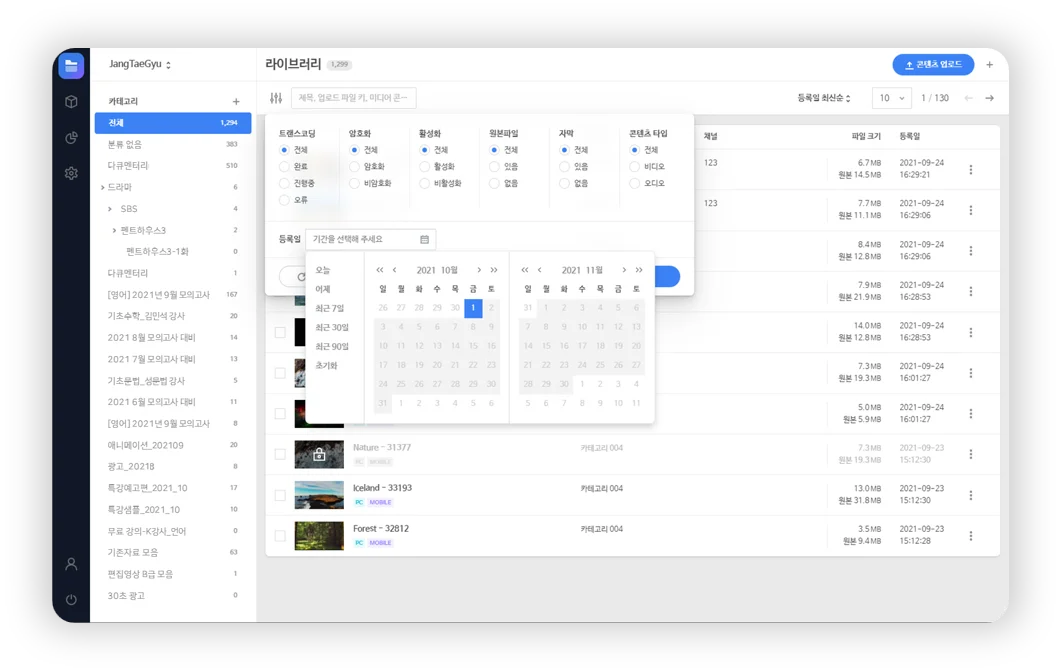Click the search input field
The width and height of the screenshot is (1061, 671).
tap(354, 98)
